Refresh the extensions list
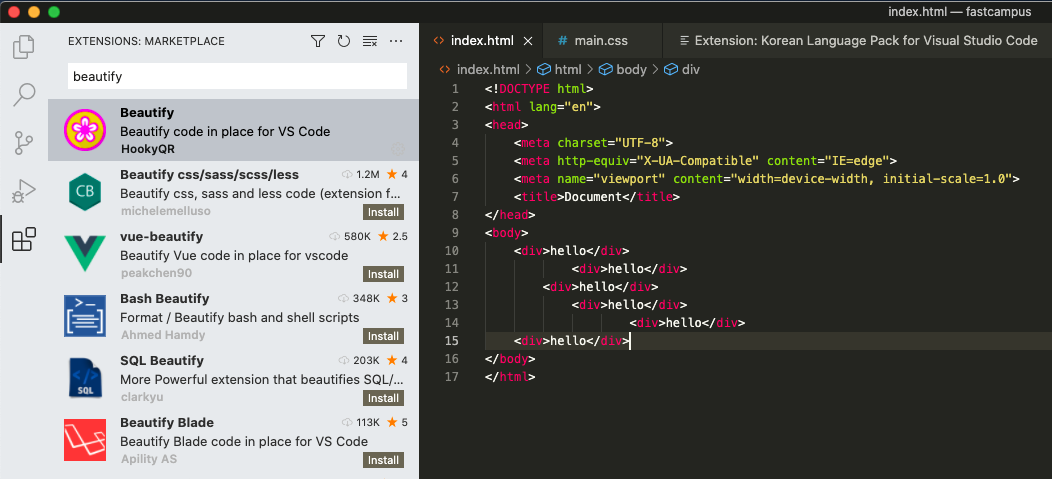This screenshot has height=479, width=1052. (x=344, y=42)
